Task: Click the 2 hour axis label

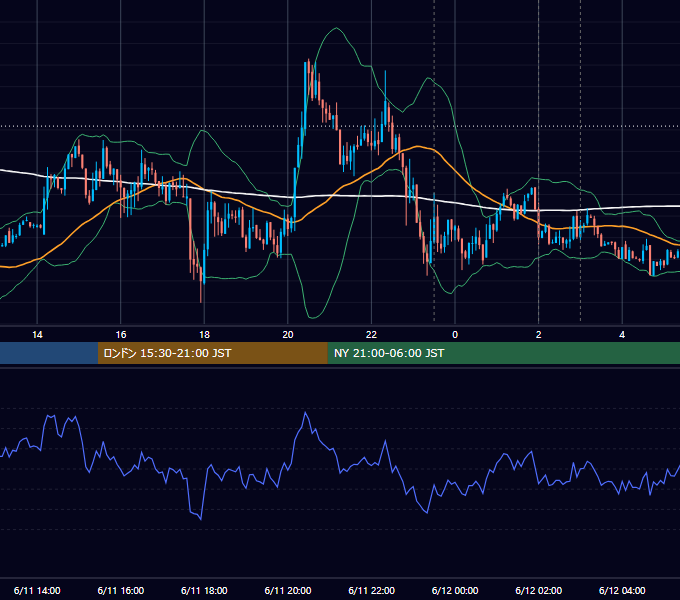Action: pyautogui.click(x=539, y=335)
